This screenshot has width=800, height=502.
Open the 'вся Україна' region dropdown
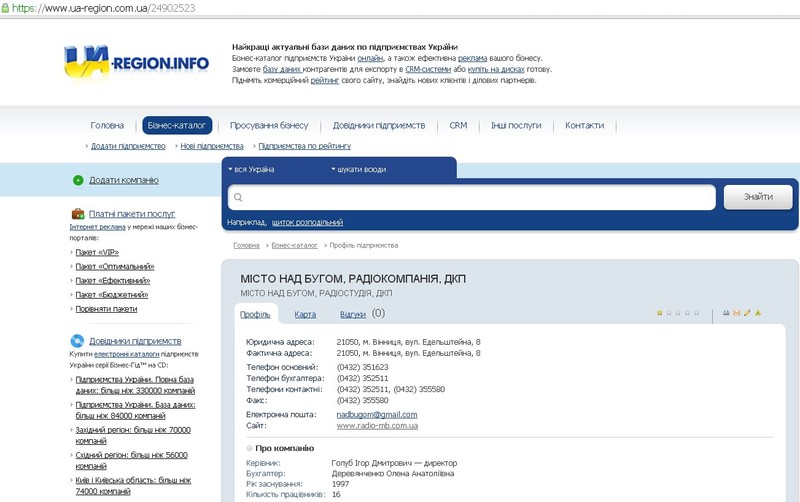coord(251,170)
